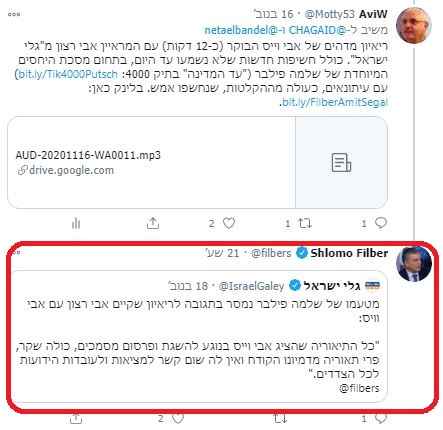Open the AUD-20201116-WA0011.mp3 drive card
Image resolution: width=443 pixels, height=430 pixels.
click(197, 163)
